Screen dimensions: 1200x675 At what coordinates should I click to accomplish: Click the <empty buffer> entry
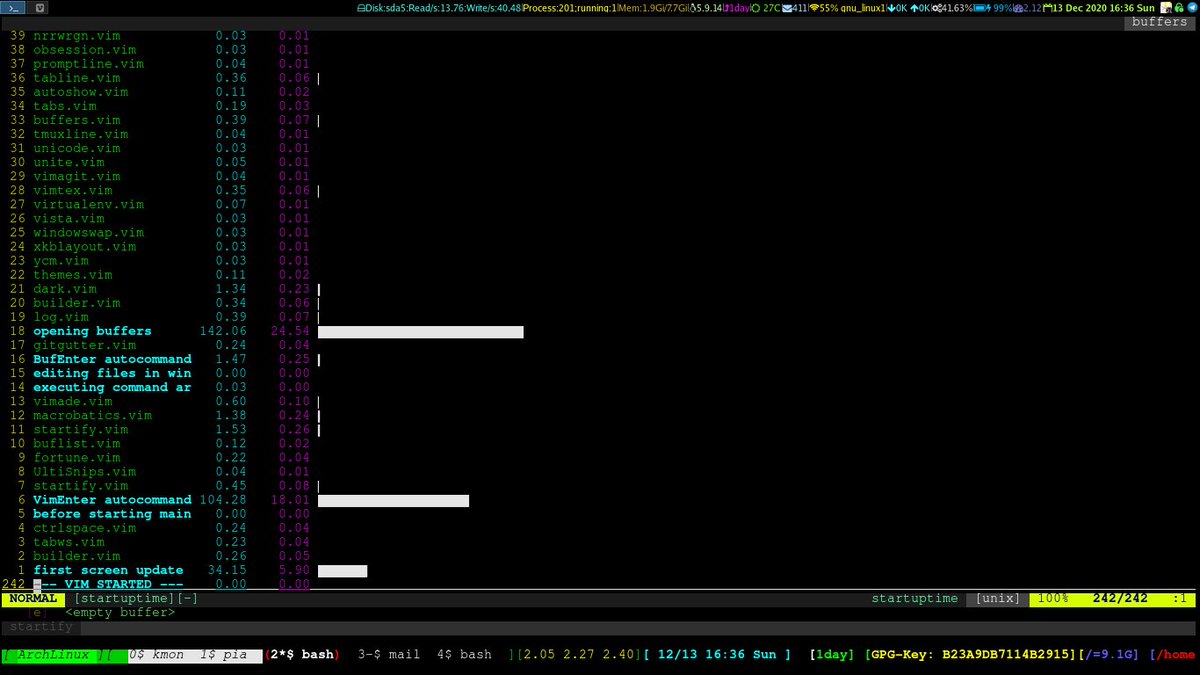tap(120, 612)
